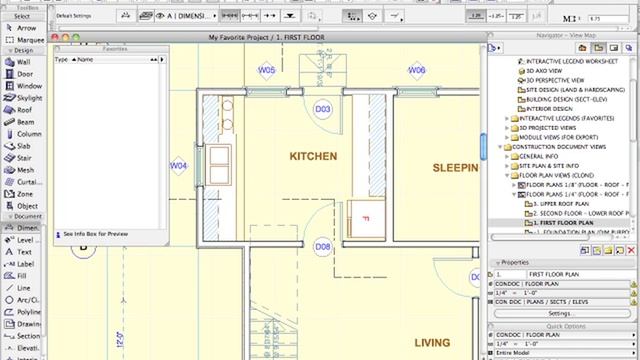The image size is (640, 360).
Task: Select the Arrow tool in Toolbox
Action: click(23, 28)
